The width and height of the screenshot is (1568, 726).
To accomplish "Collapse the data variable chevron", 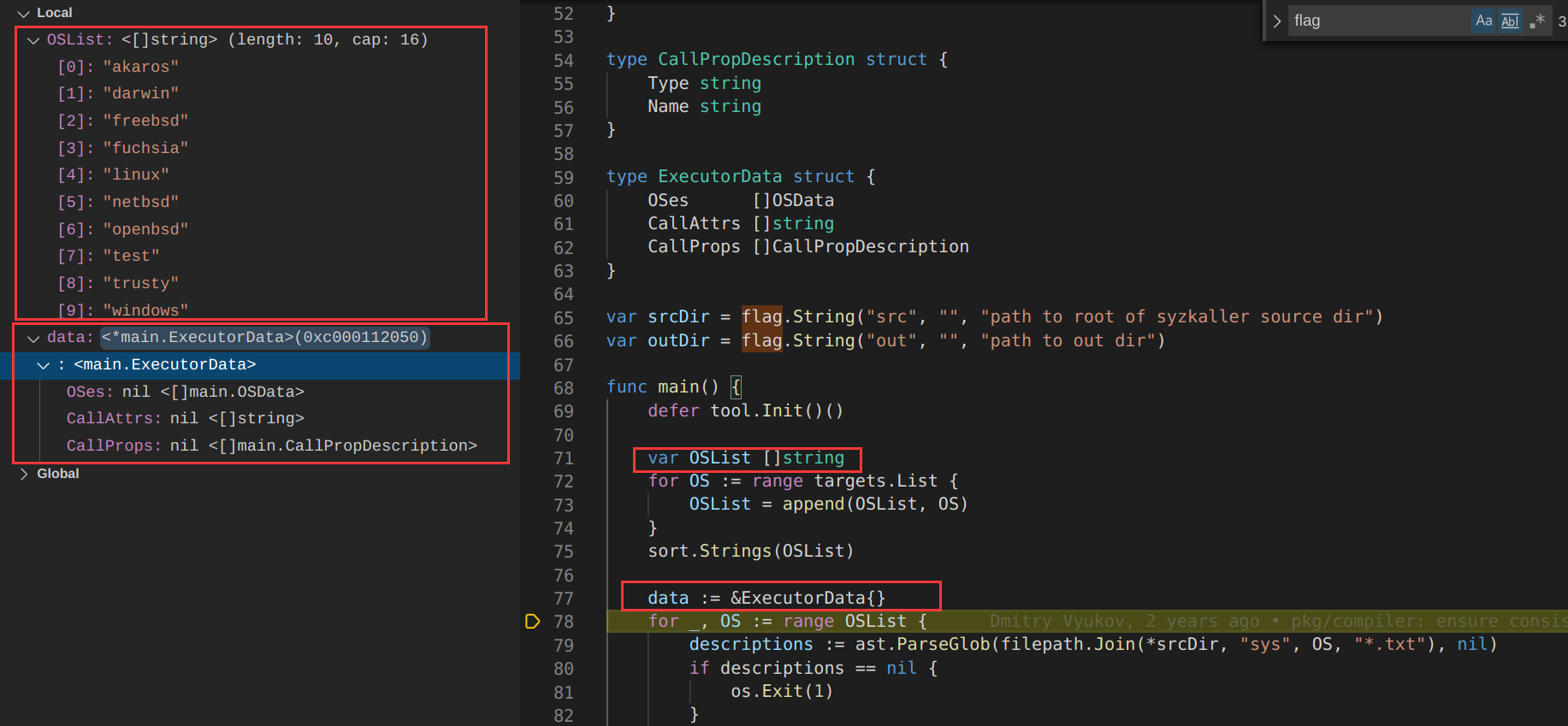I will click(33, 338).
